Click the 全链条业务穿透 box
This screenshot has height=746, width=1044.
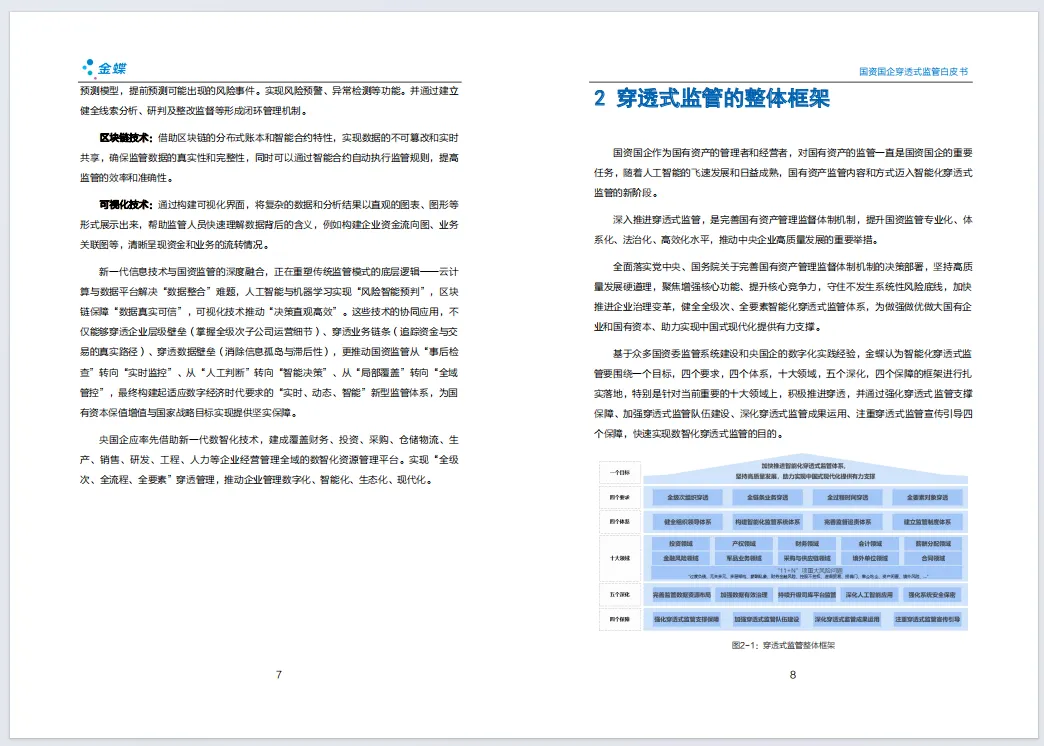(768, 498)
